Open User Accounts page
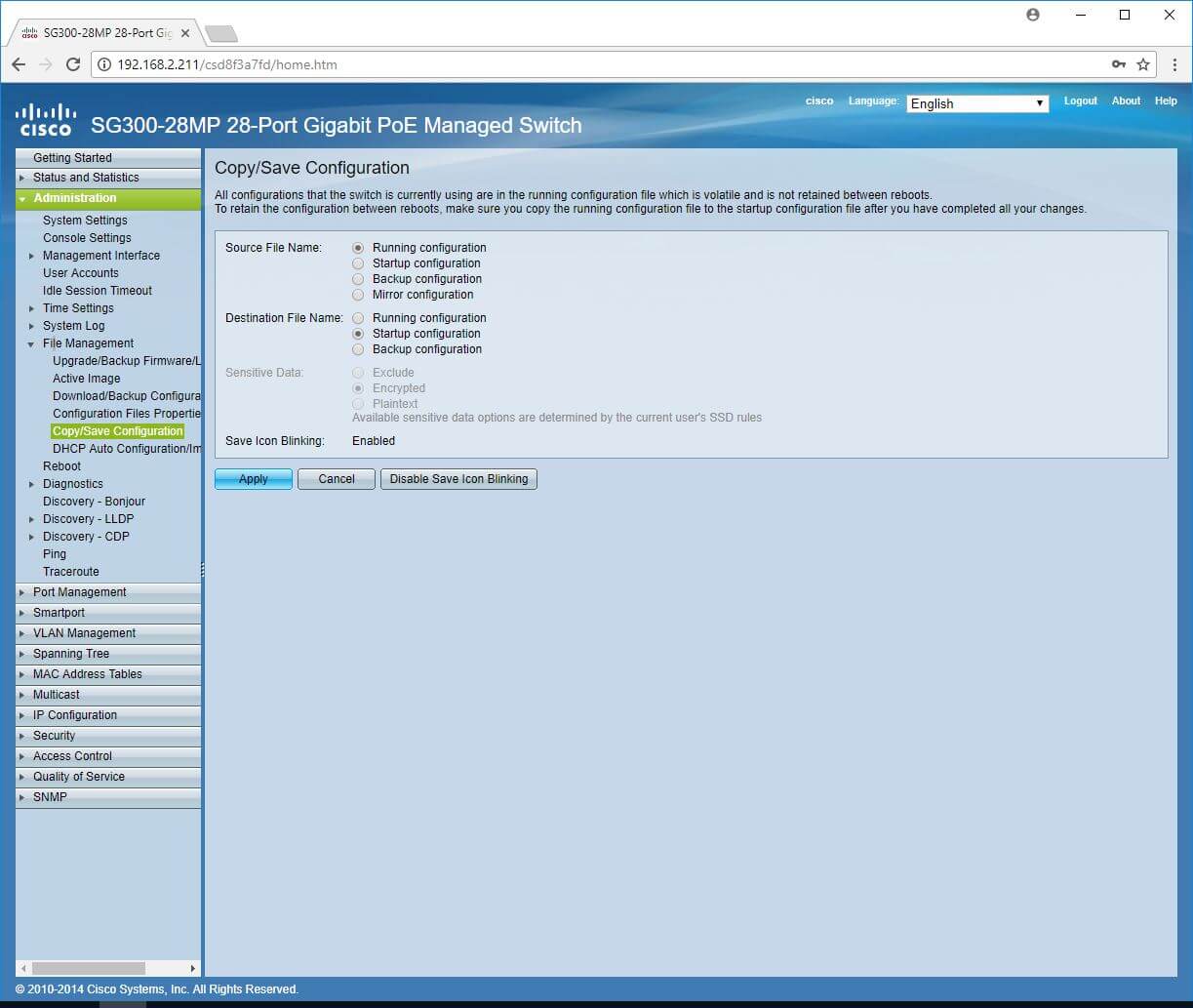 [81, 273]
